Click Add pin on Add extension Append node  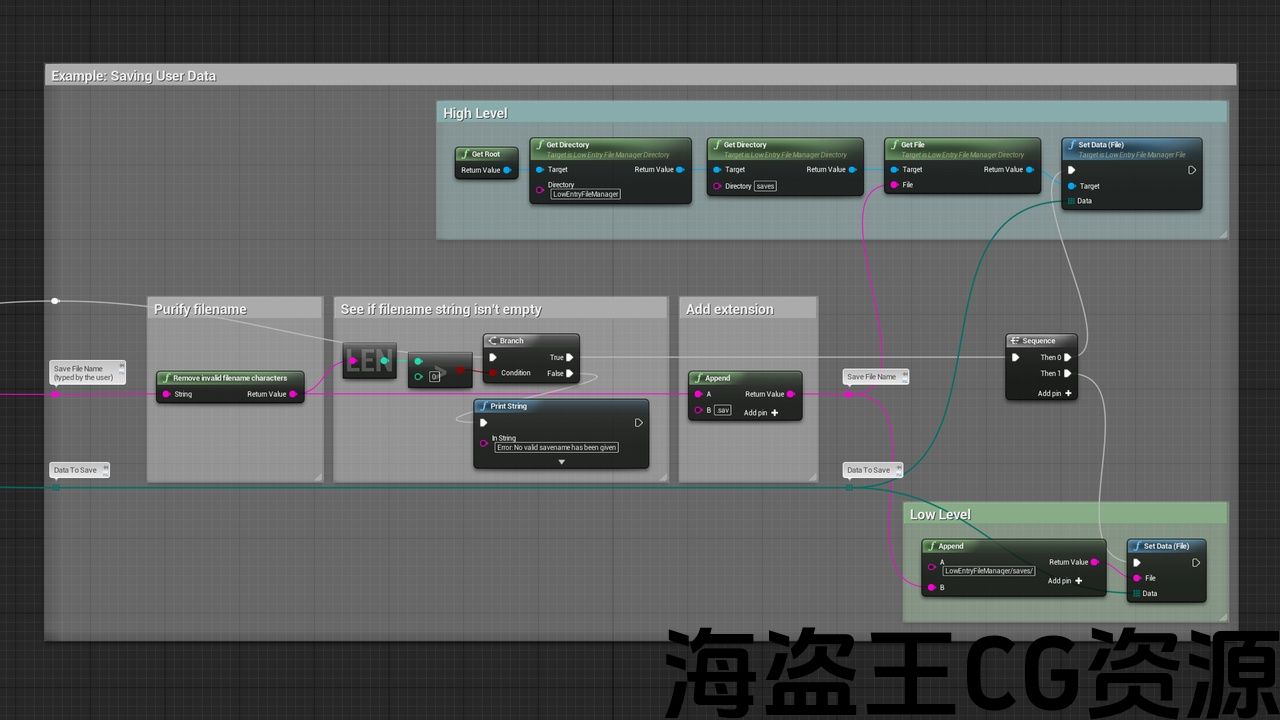[x=761, y=413]
